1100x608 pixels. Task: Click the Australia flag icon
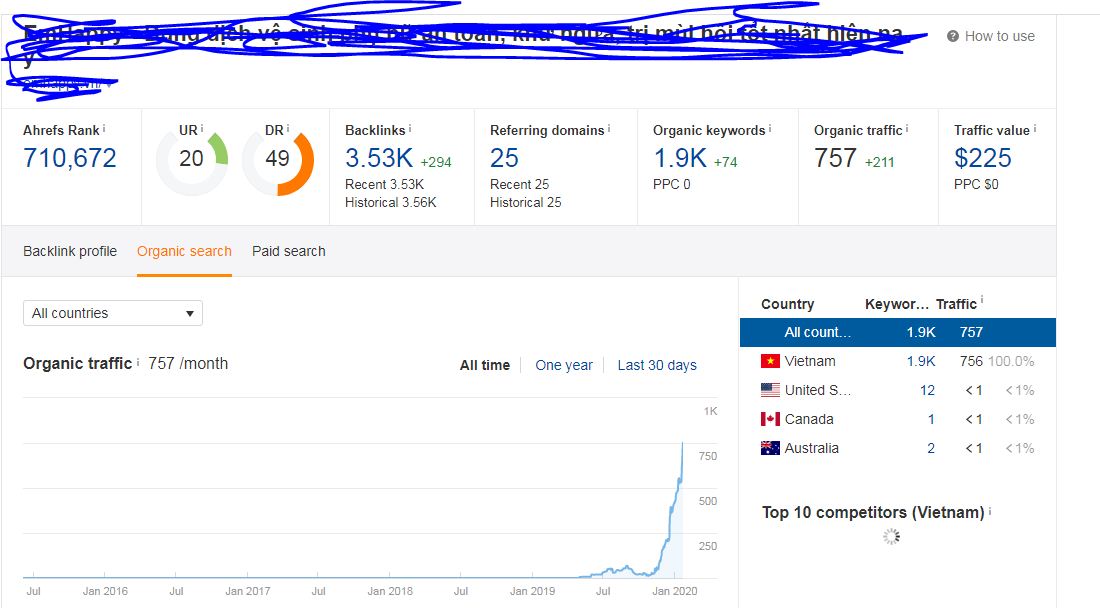(x=770, y=447)
